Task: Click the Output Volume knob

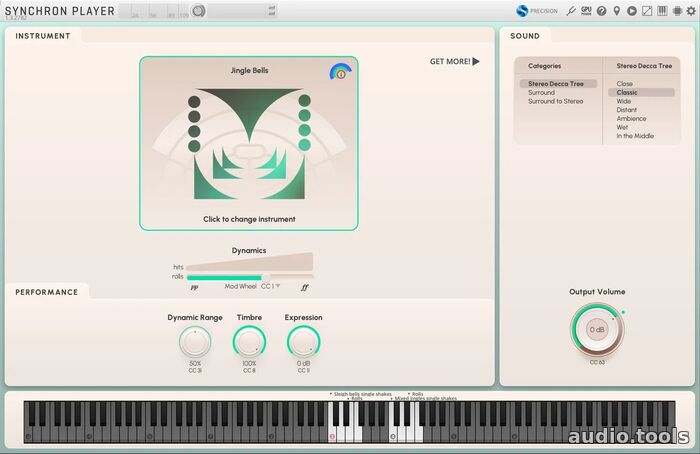Action: [597, 329]
